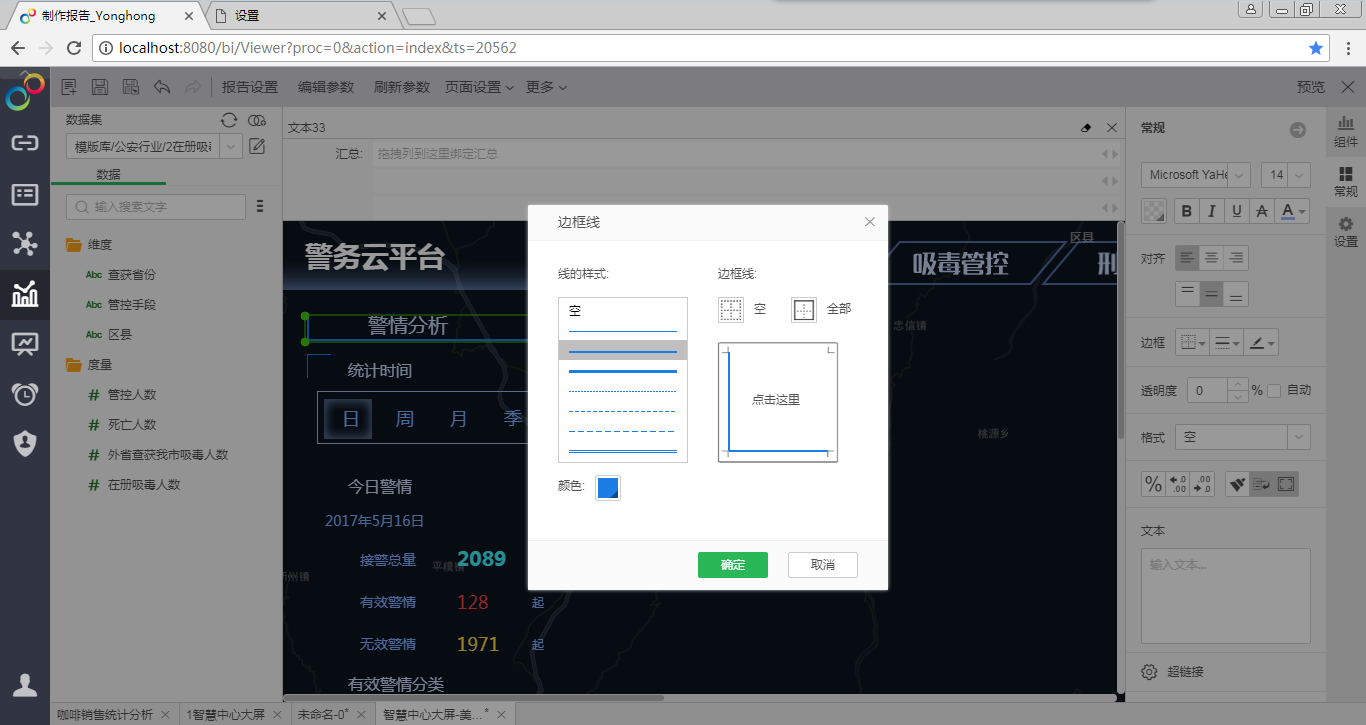Open the '报告设置' menu item
Viewport: 1366px width, 725px height.
(x=249, y=87)
